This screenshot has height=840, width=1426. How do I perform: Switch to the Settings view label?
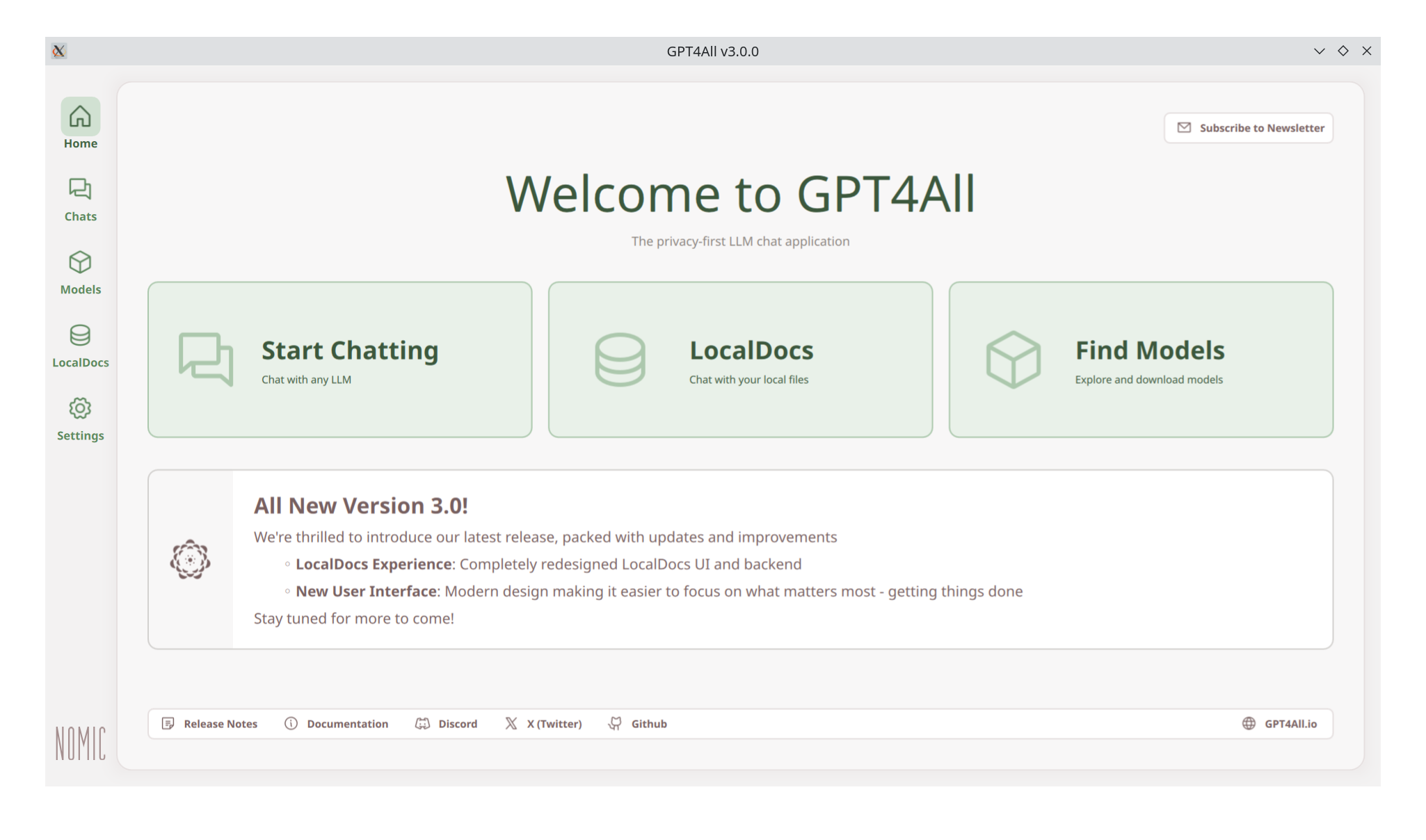coord(81,435)
